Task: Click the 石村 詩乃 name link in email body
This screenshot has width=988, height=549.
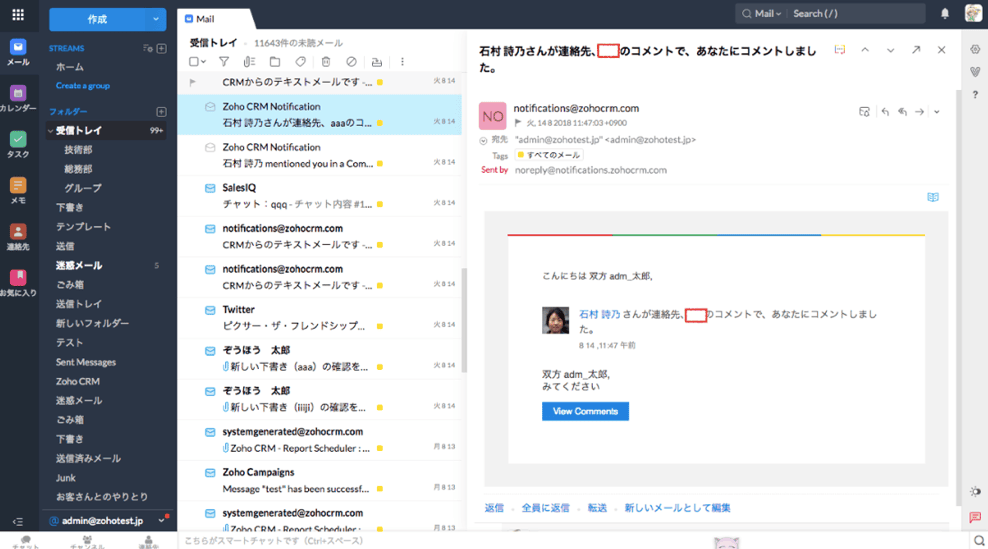Action: tap(599, 314)
